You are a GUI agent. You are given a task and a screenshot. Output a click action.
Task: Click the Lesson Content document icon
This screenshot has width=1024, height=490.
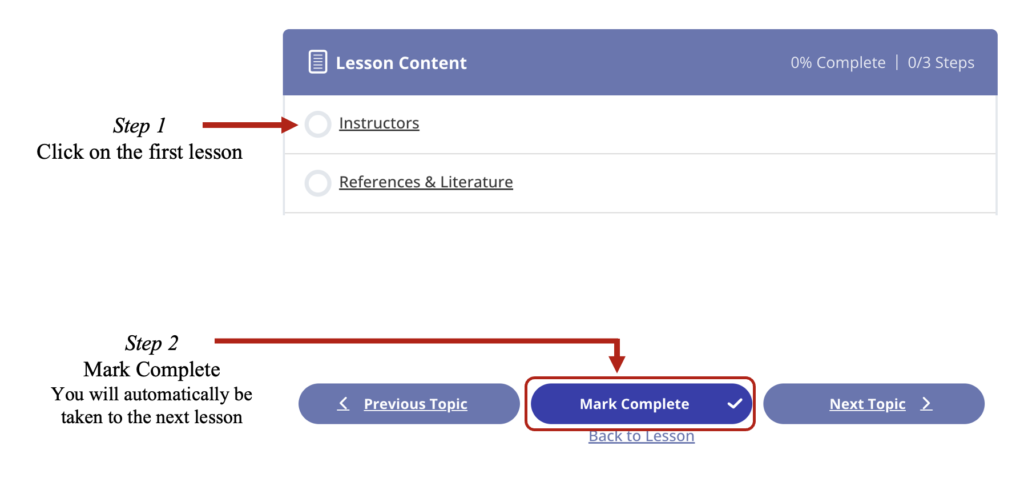(x=318, y=62)
